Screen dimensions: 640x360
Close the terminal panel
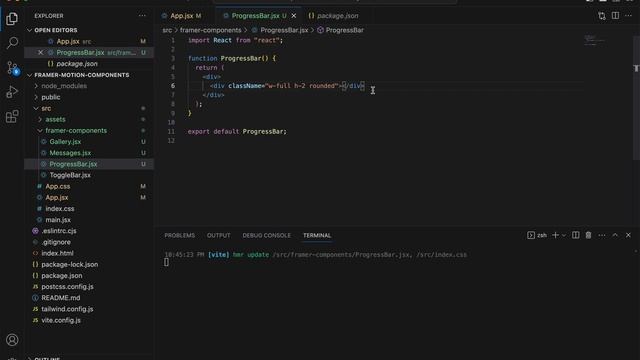tap(628, 235)
